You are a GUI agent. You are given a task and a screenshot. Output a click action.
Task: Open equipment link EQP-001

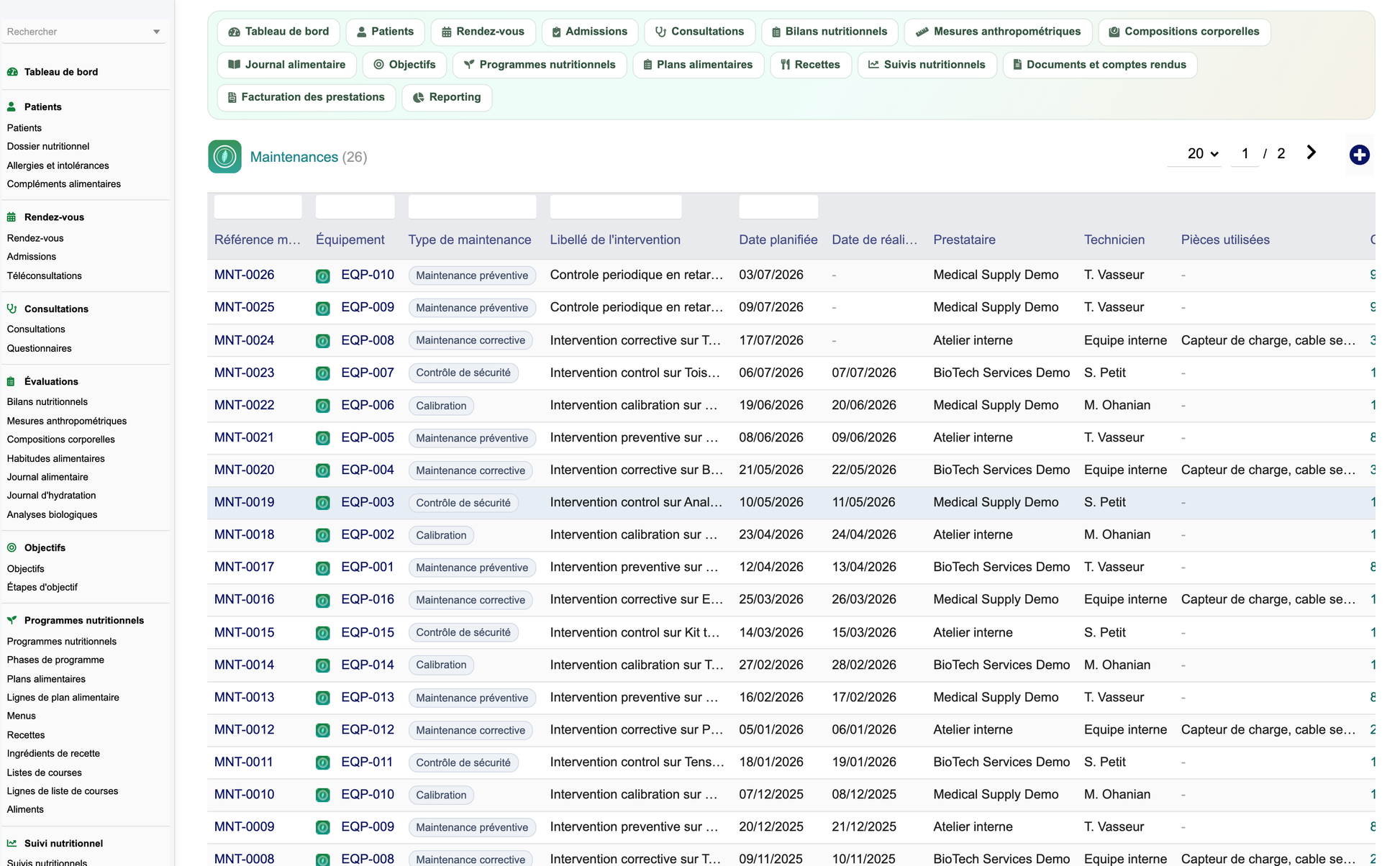pos(368,567)
